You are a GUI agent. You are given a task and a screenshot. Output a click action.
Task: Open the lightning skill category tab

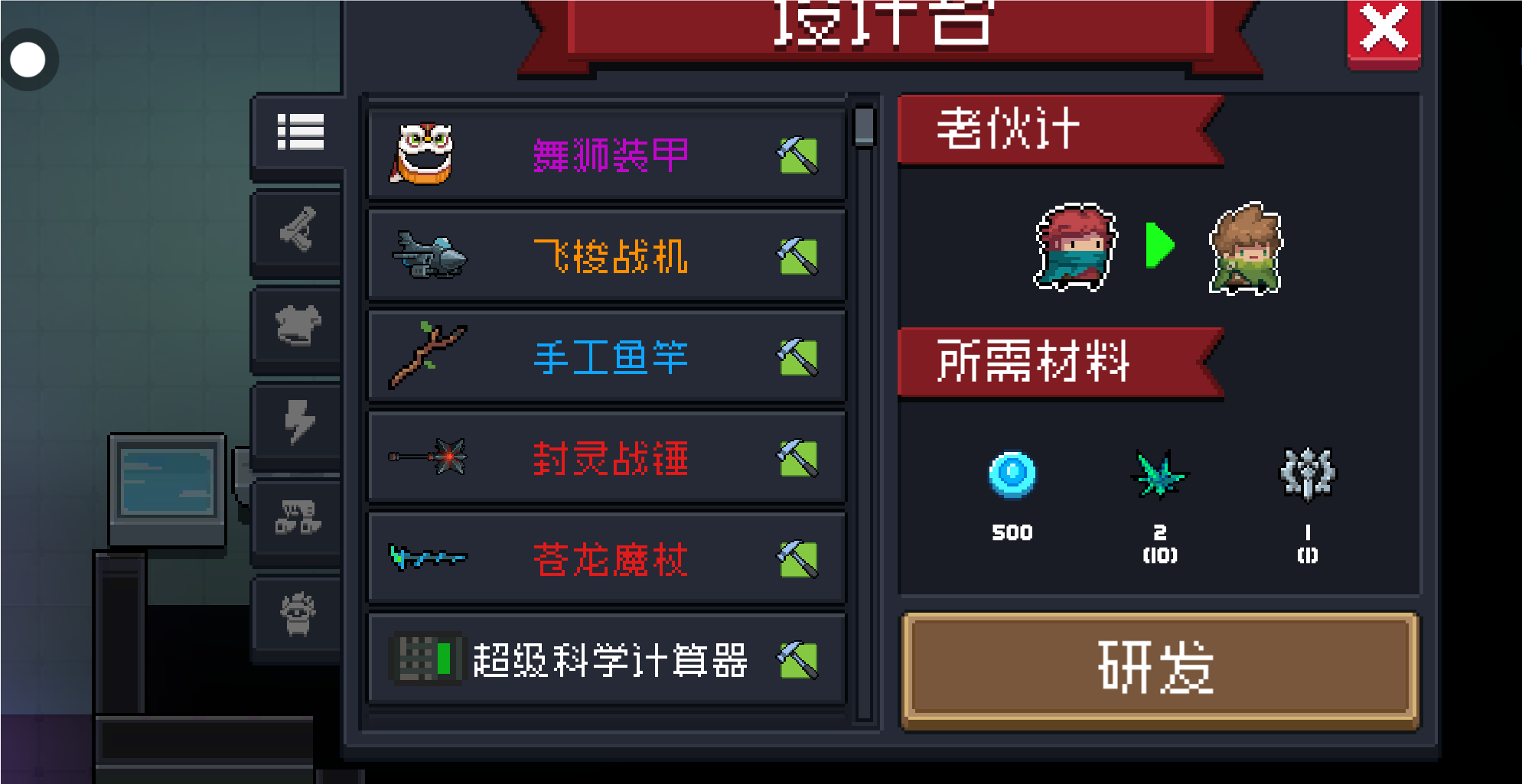point(299,422)
